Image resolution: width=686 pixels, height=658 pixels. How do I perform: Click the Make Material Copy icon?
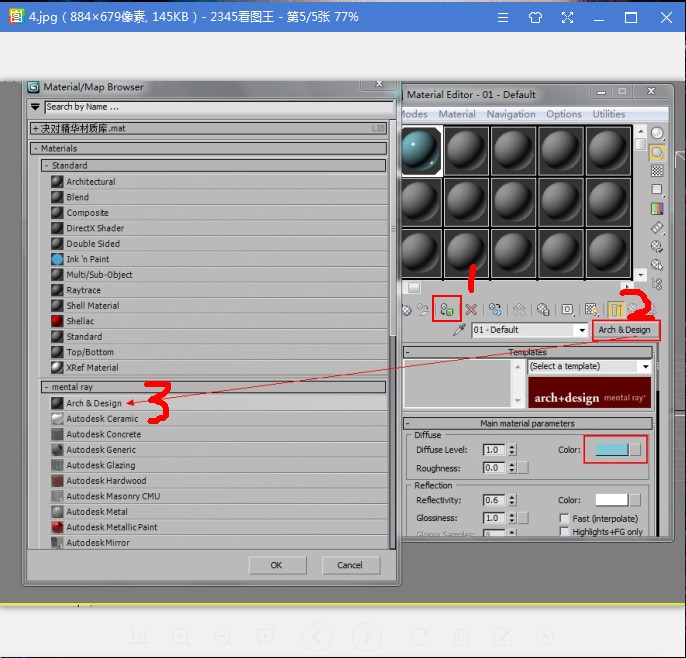point(495,310)
